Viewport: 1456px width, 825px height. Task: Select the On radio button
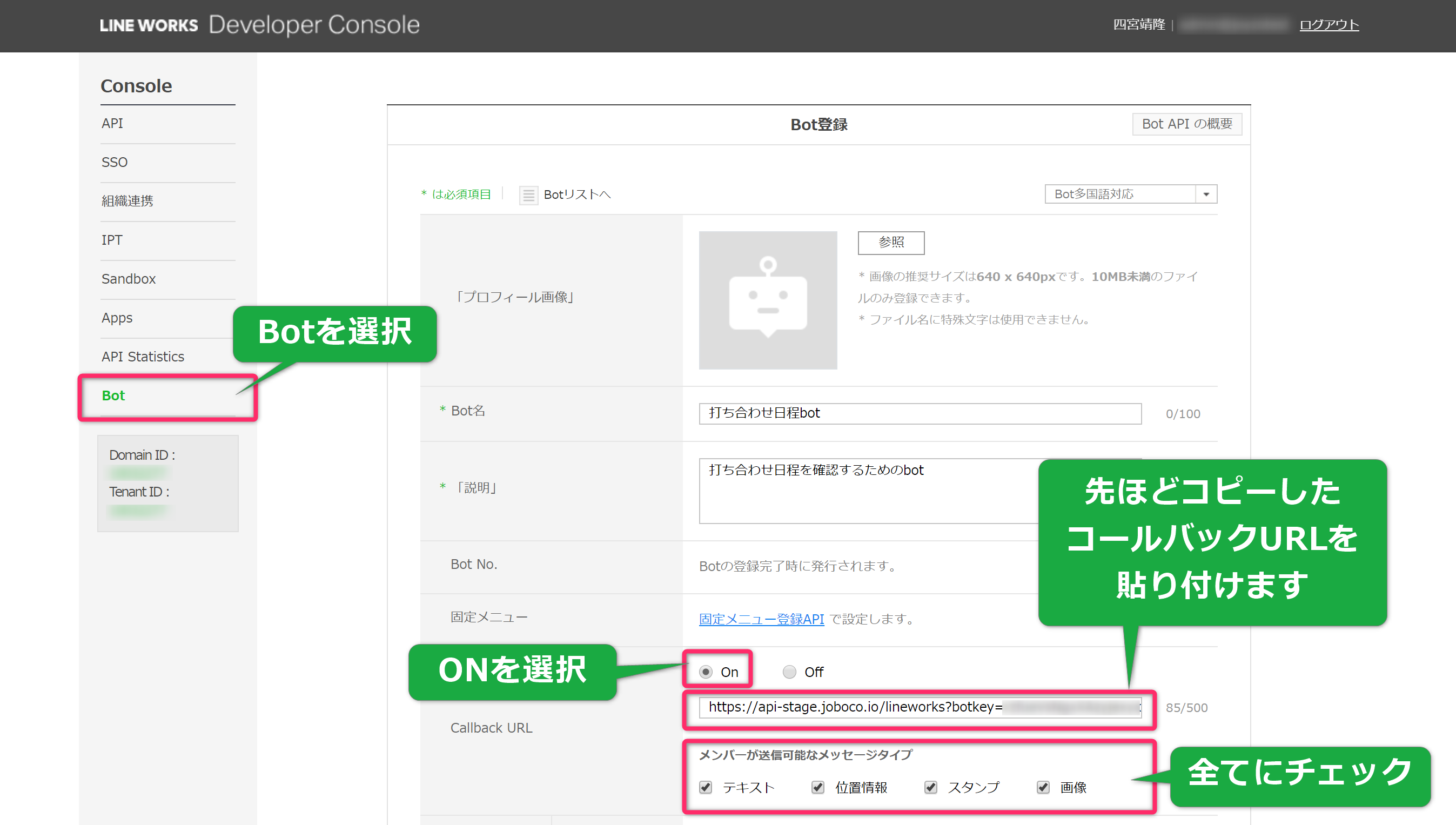pyautogui.click(x=706, y=672)
